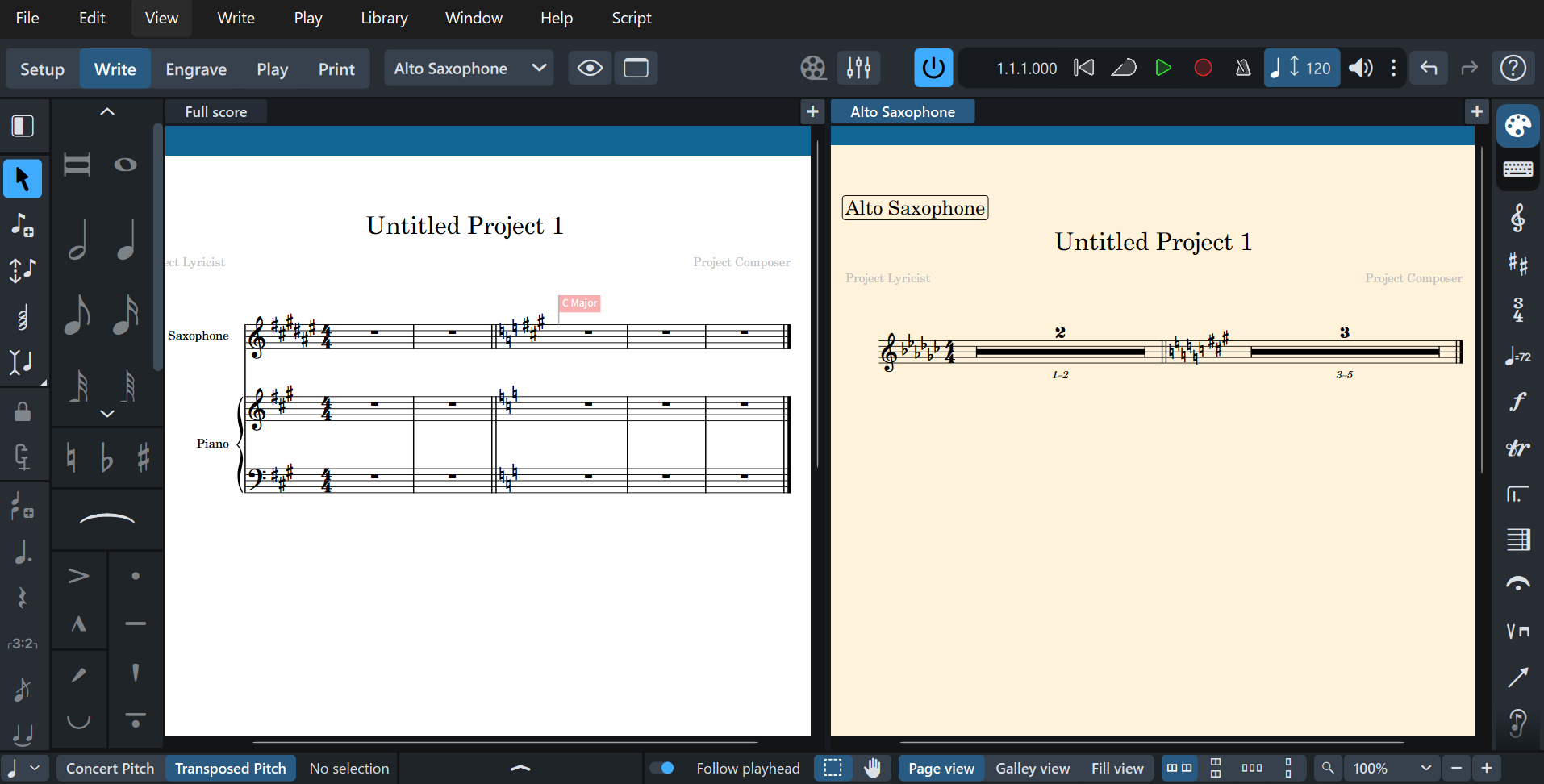Choose the eighth note duration

pos(77,315)
